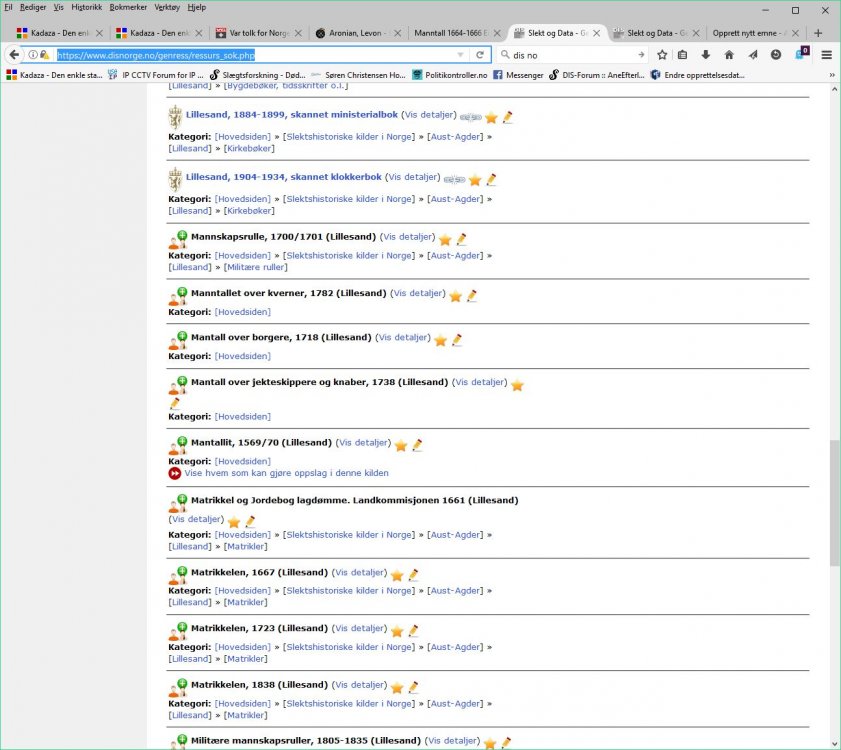Open Vis detaljer for Matrikkelen, 1723
841x750 pixels.
[x=359, y=629]
